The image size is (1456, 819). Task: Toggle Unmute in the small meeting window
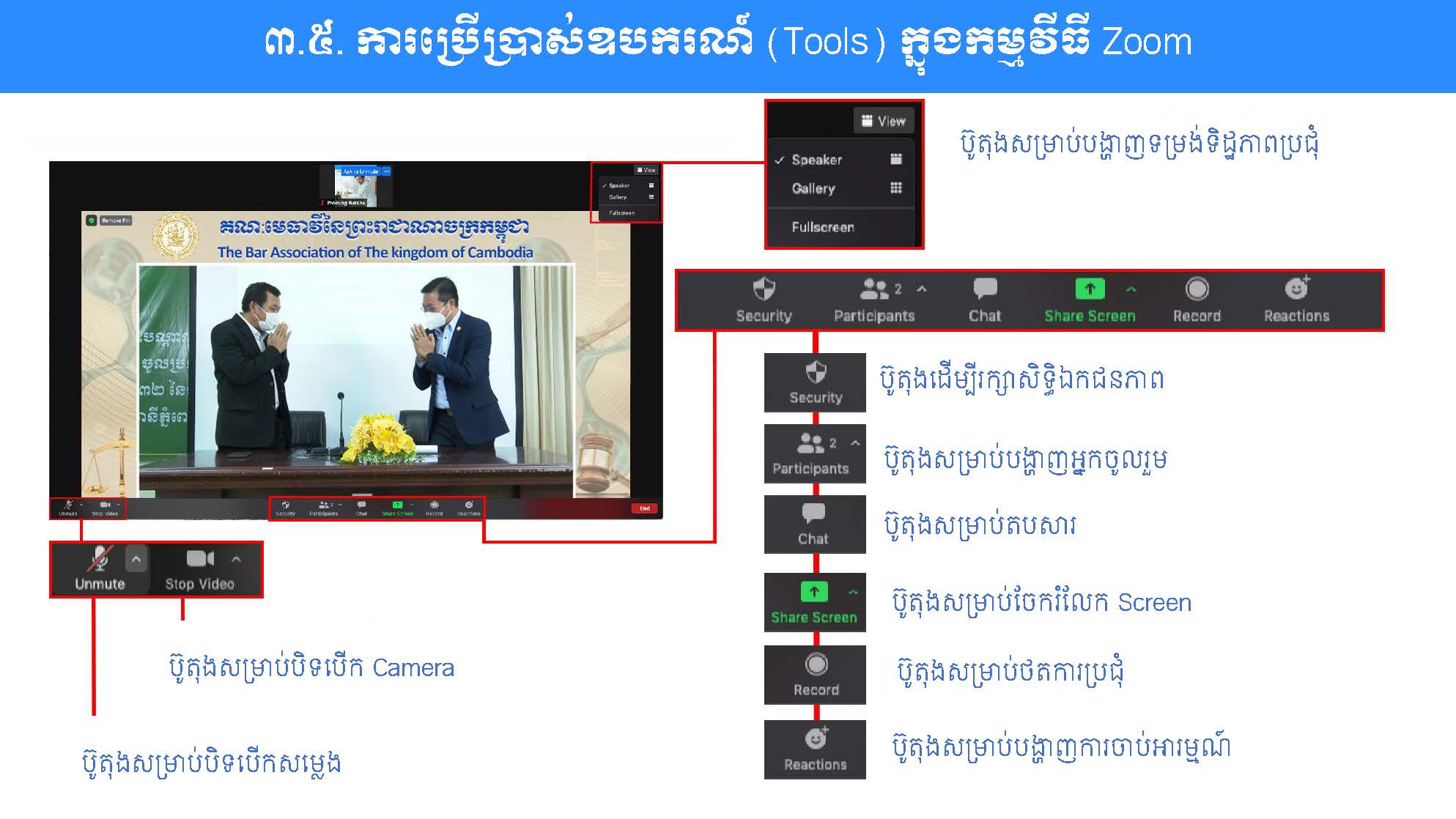click(x=68, y=508)
